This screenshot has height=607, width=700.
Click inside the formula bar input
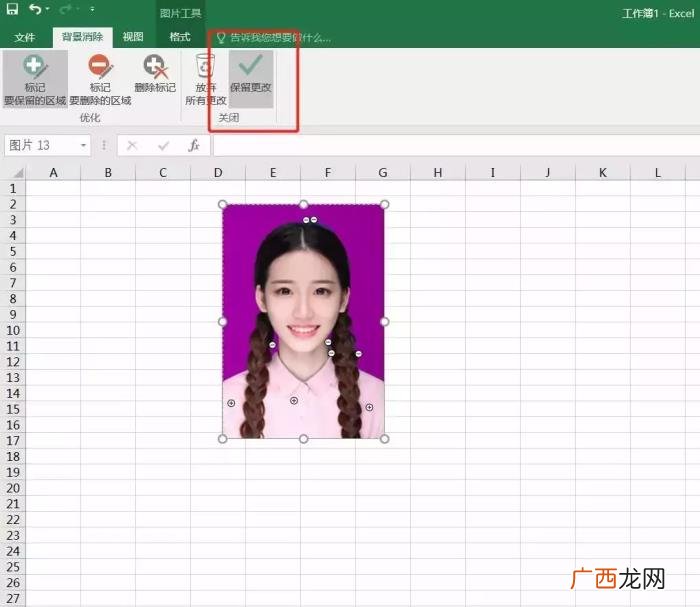[455, 146]
